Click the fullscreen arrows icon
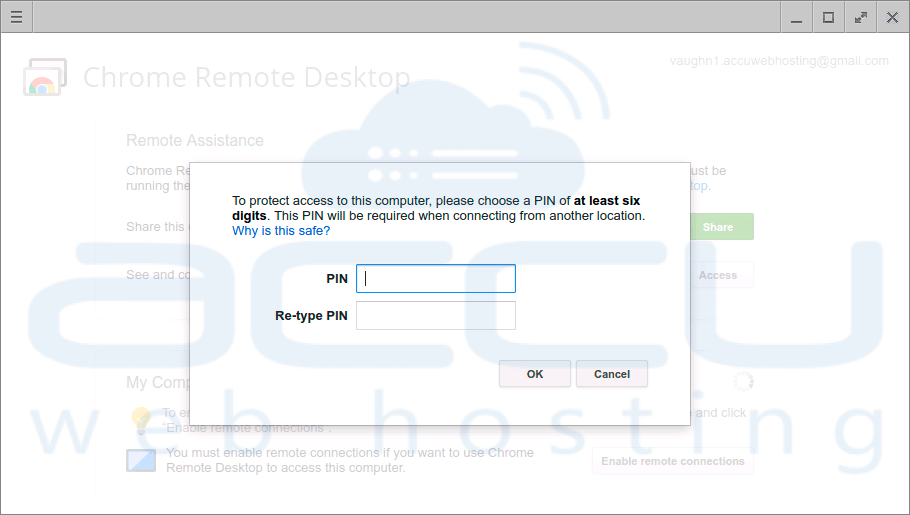Screen dimensions: 910x515 861,17
